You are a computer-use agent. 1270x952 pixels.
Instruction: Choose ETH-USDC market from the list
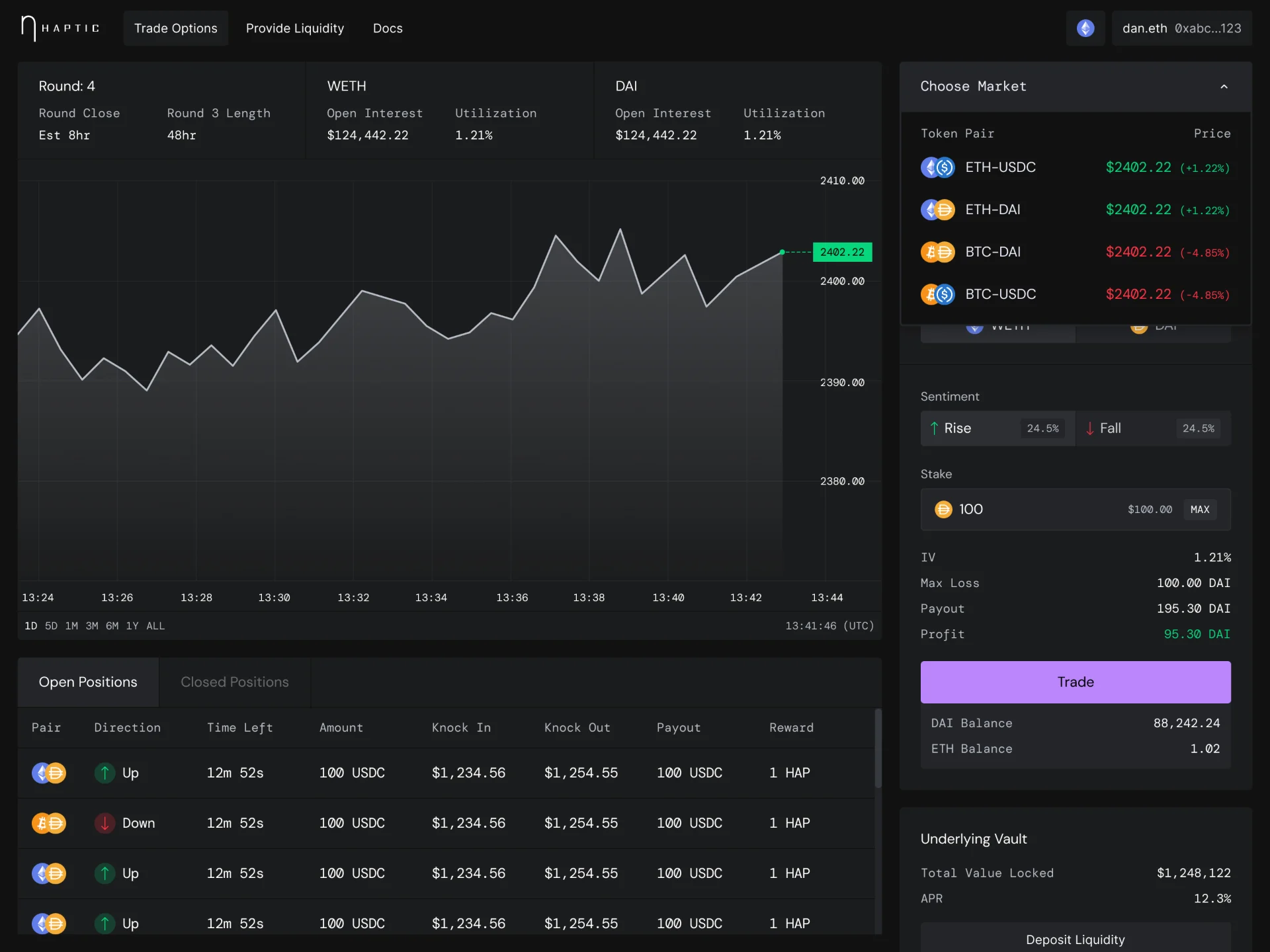1076,167
